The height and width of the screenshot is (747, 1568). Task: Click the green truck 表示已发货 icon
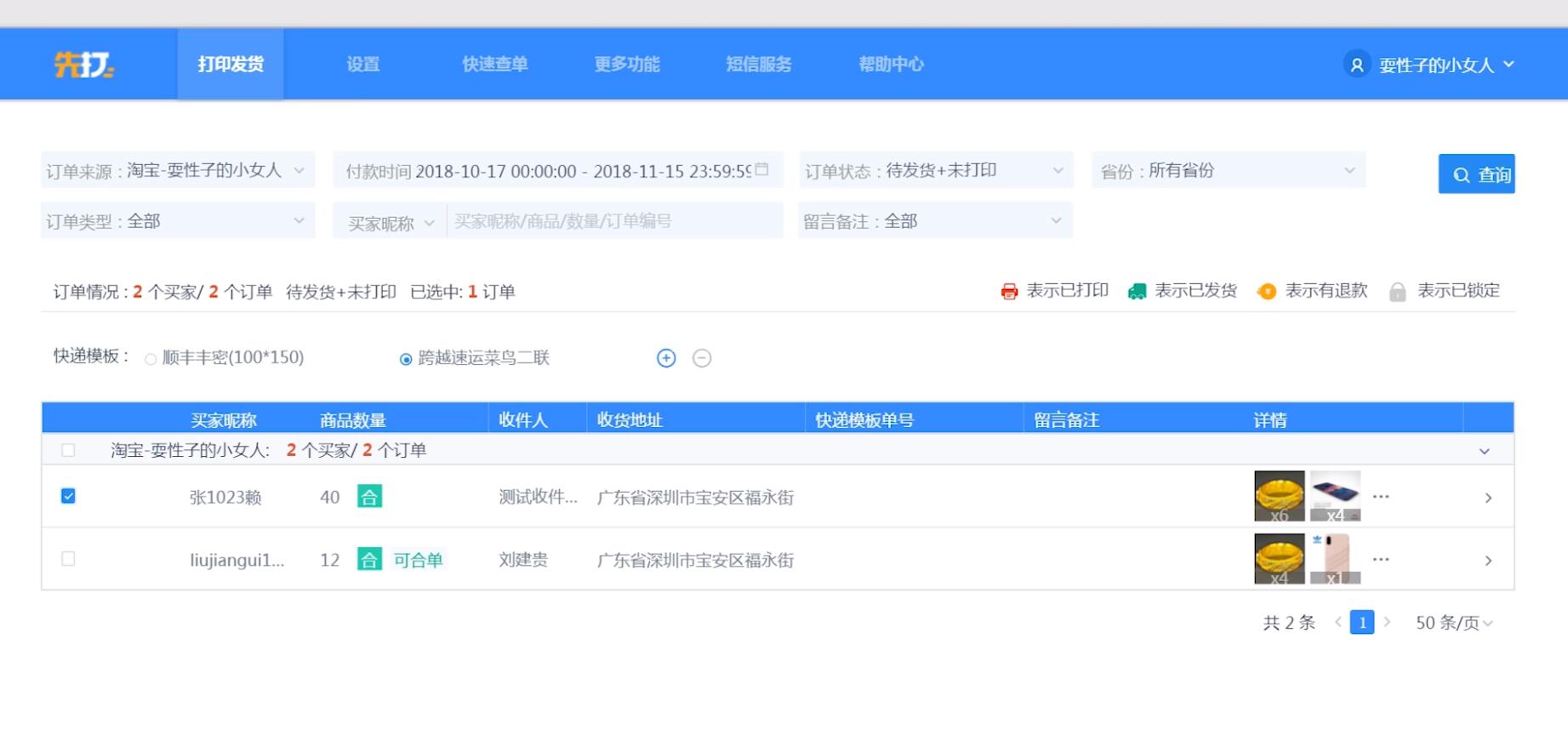click(x=1137, y=291)
